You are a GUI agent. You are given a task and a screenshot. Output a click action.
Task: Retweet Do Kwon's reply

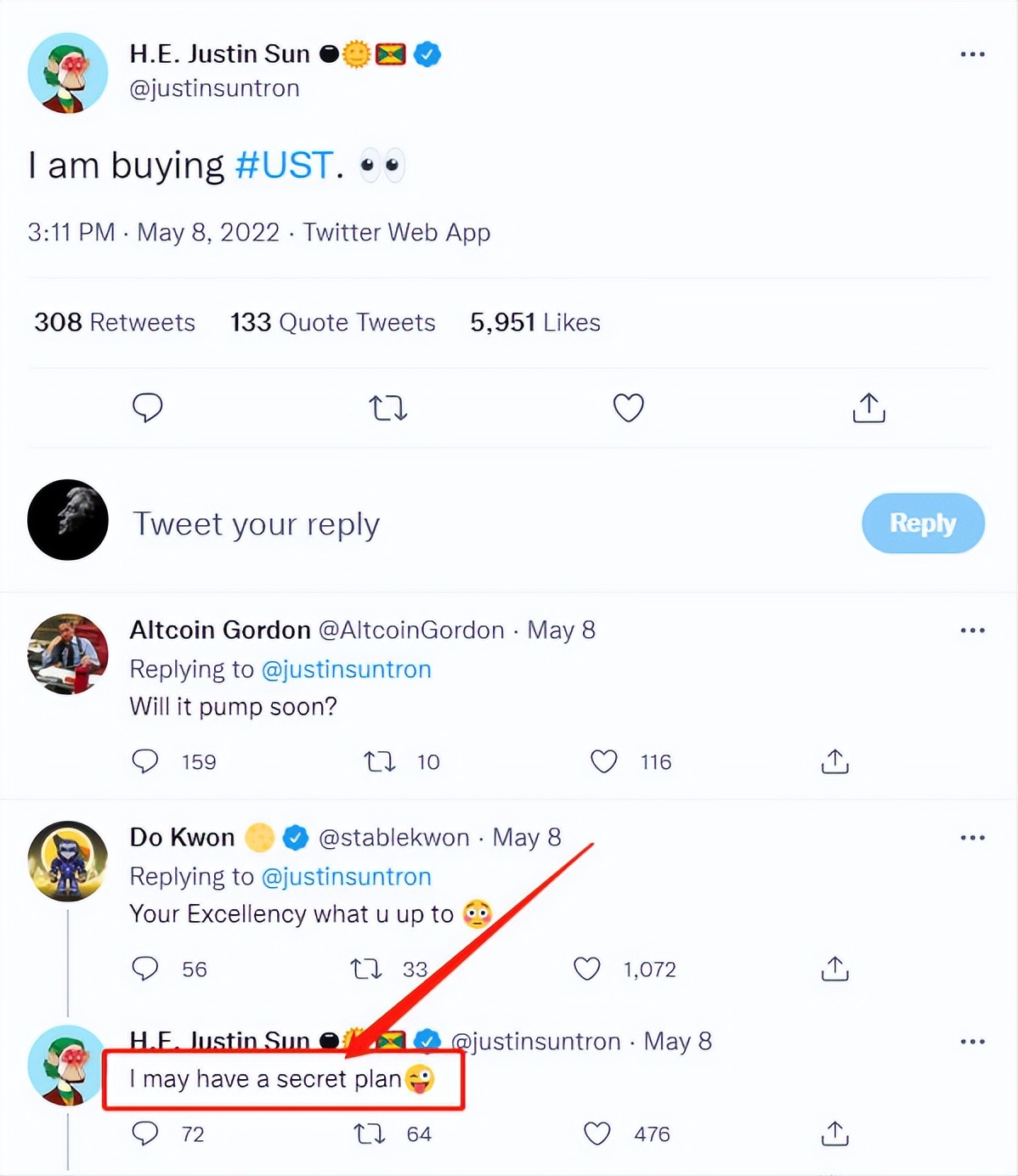(x=367, y=969)
